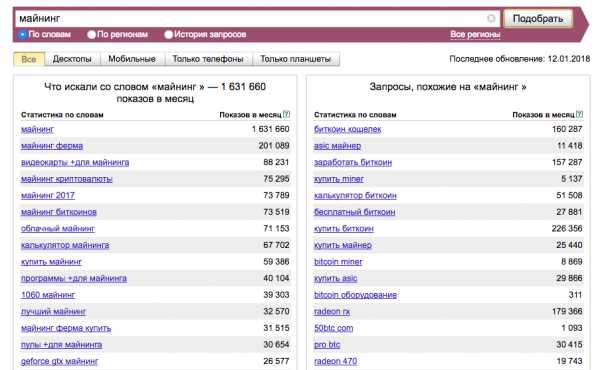
Task: Open 'видеокарты +для майнинга' link
Action: pos(75,163)
